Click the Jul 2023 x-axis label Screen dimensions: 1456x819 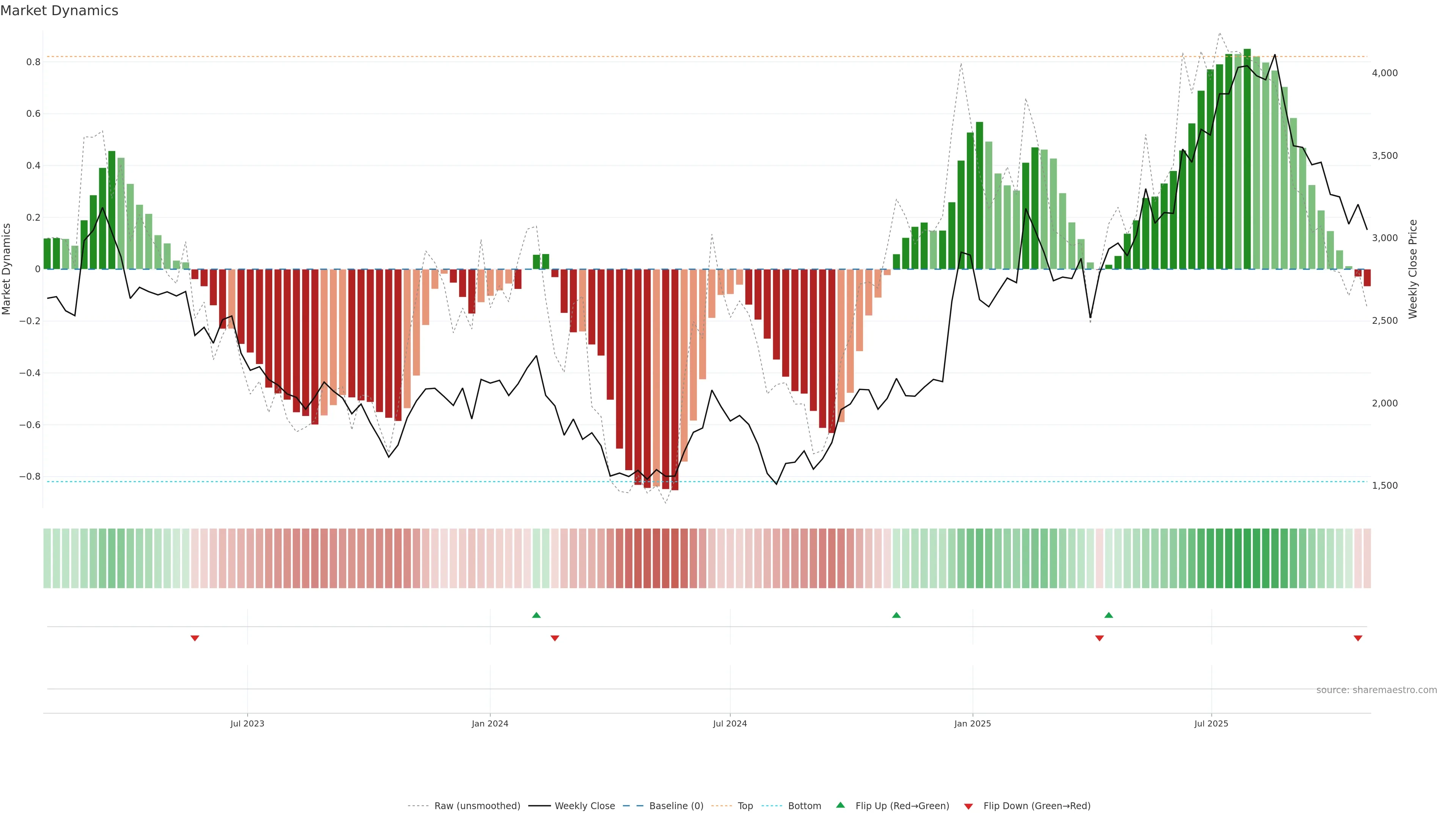coord(247,723)
